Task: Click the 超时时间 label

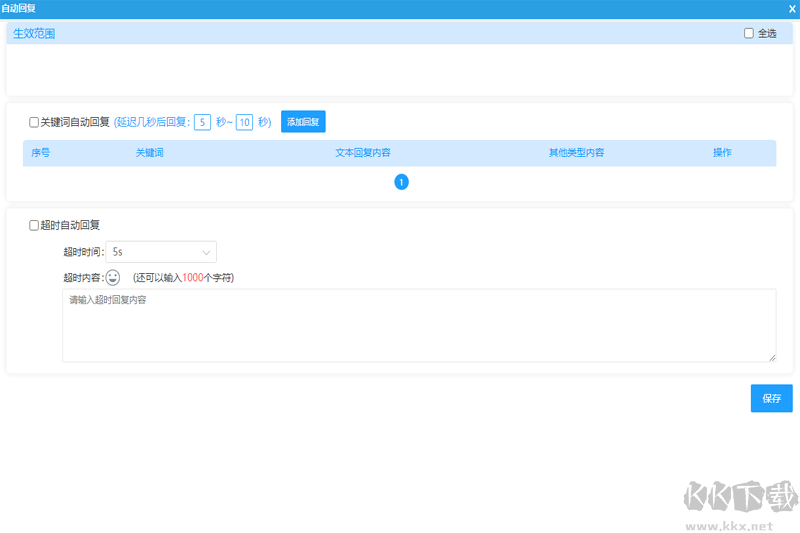Action: 83,252
